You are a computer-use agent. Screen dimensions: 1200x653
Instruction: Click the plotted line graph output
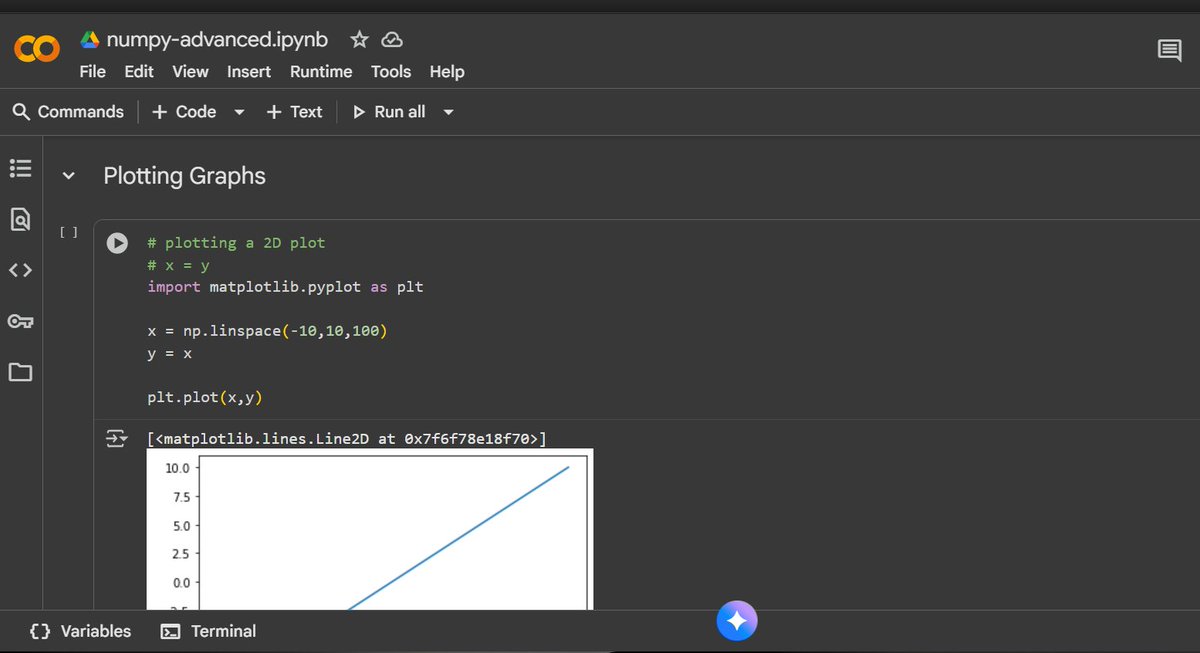(x=370, y=529)
